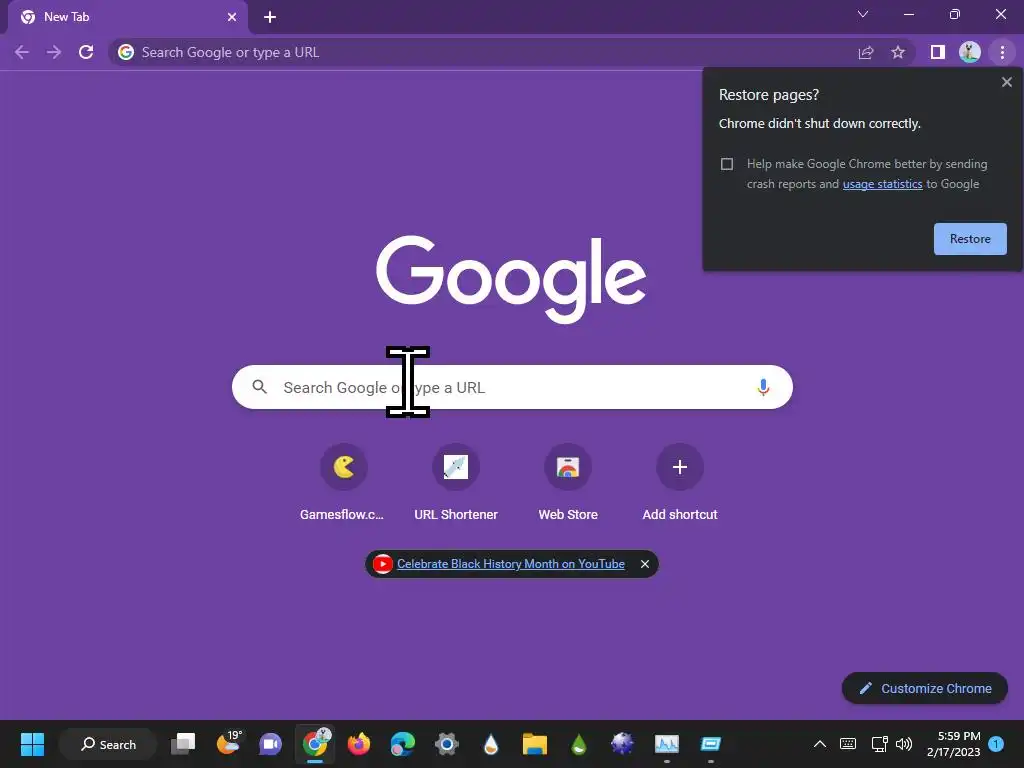This screenshot has width=1024, height=768.
Task: Click the Google search box
Action: click(512, 387)
